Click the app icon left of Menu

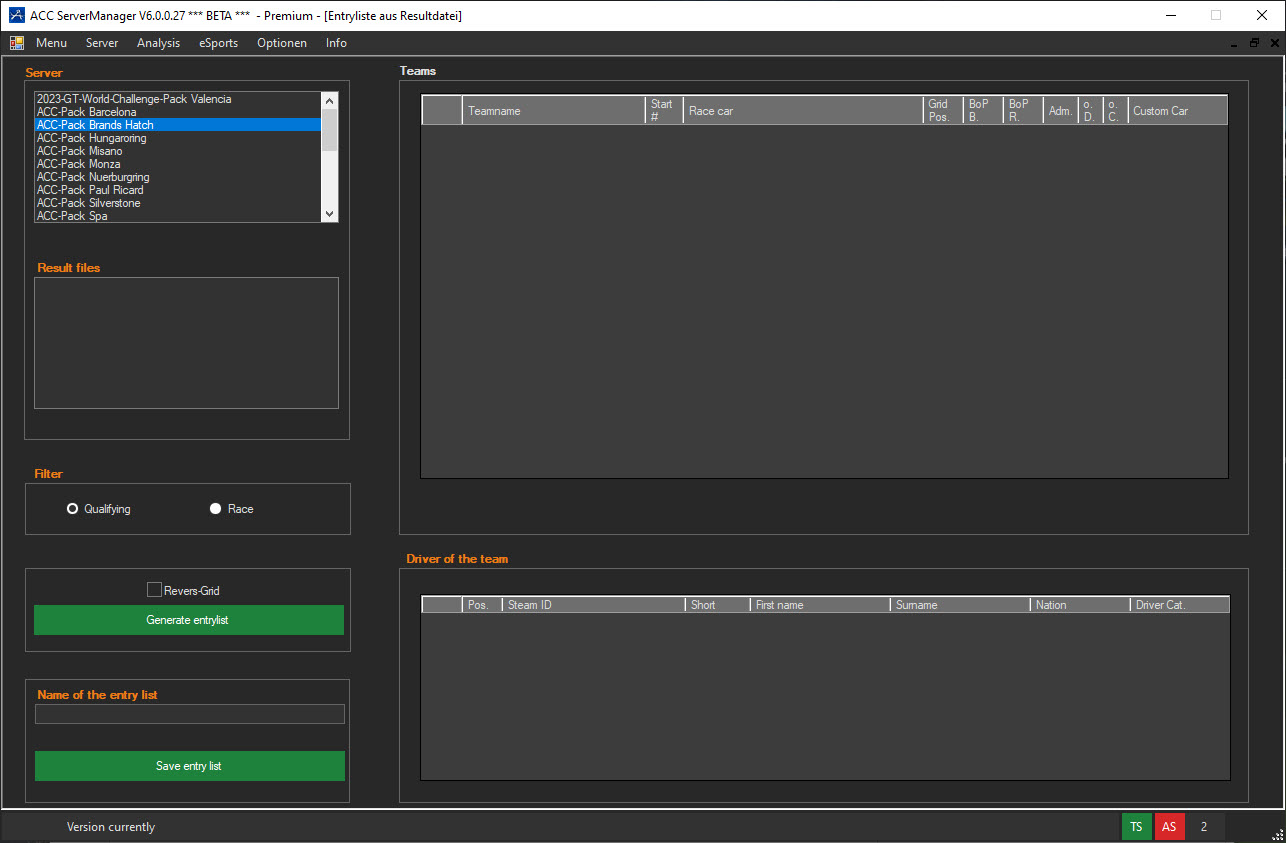[x=17, y=43]
